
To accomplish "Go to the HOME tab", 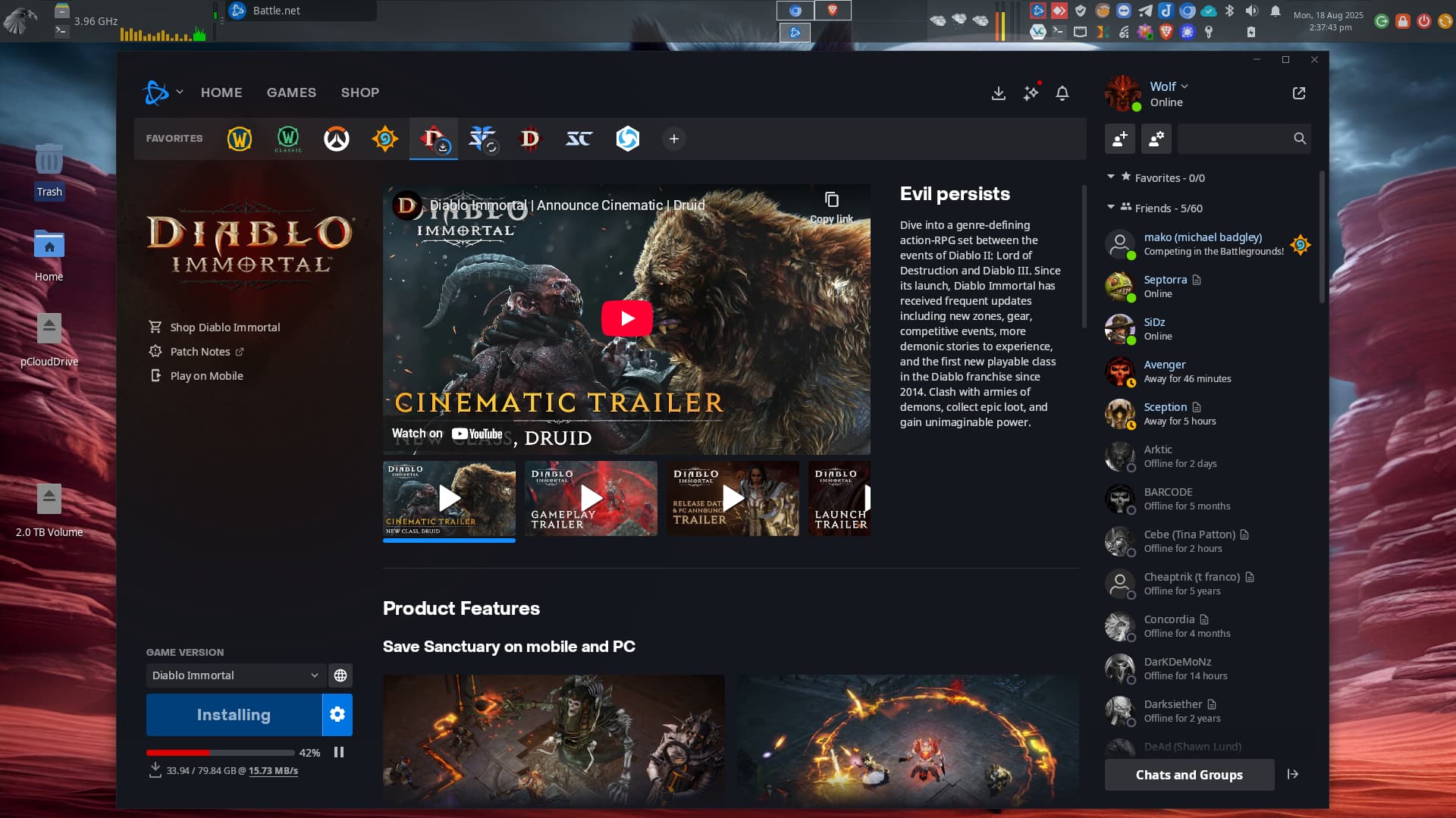I will pyautogui.click(x=221, y=92).
